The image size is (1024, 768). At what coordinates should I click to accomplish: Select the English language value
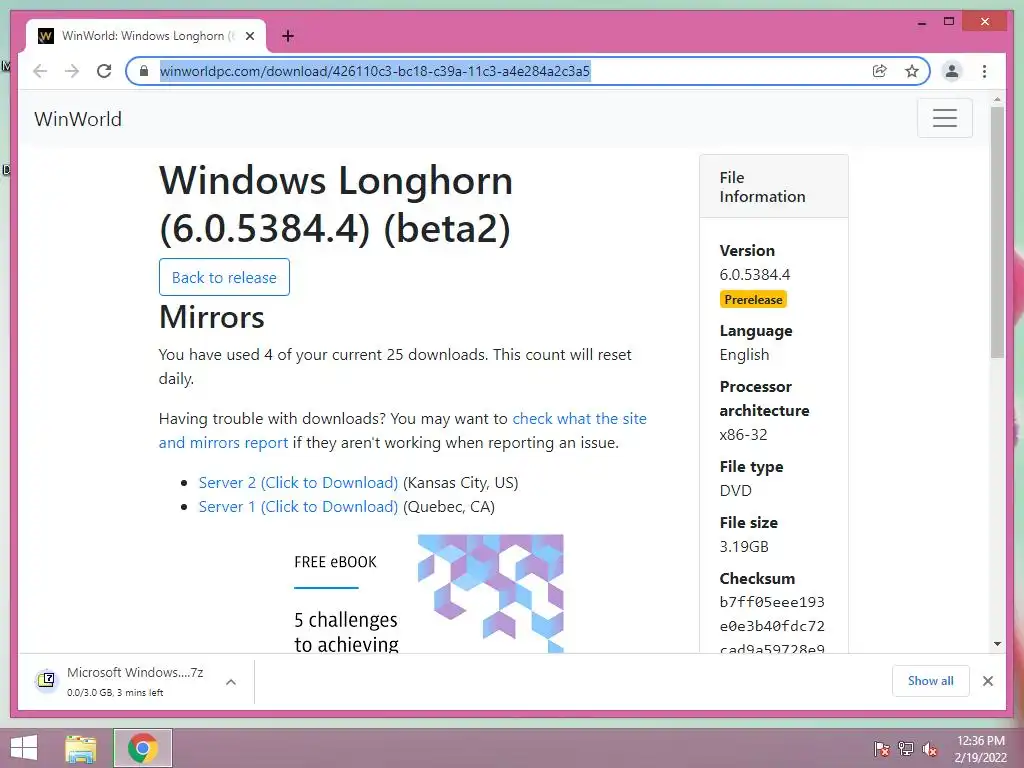coord(744,355)
